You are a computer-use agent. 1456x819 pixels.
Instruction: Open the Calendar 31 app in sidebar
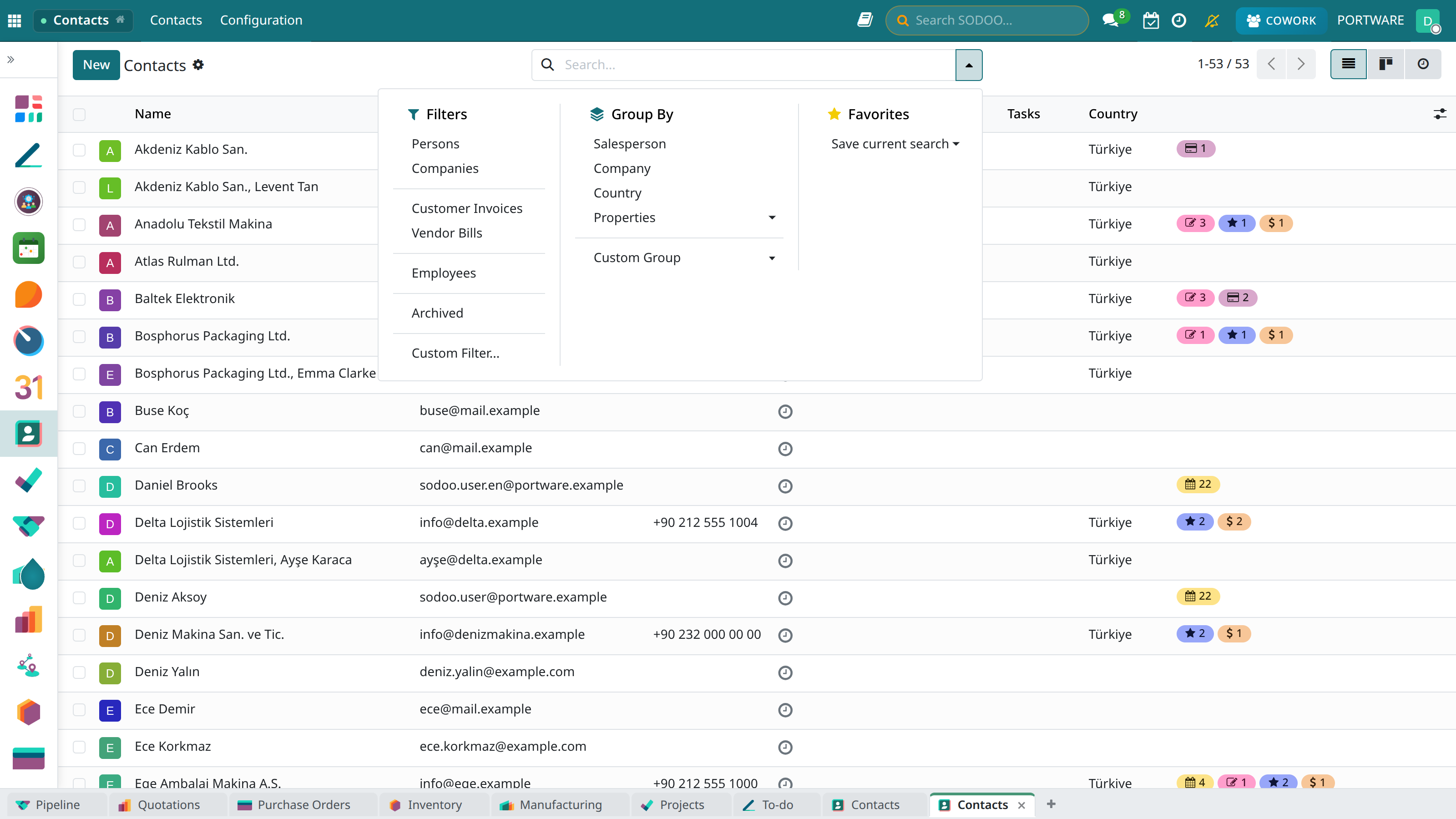[29, 387]
